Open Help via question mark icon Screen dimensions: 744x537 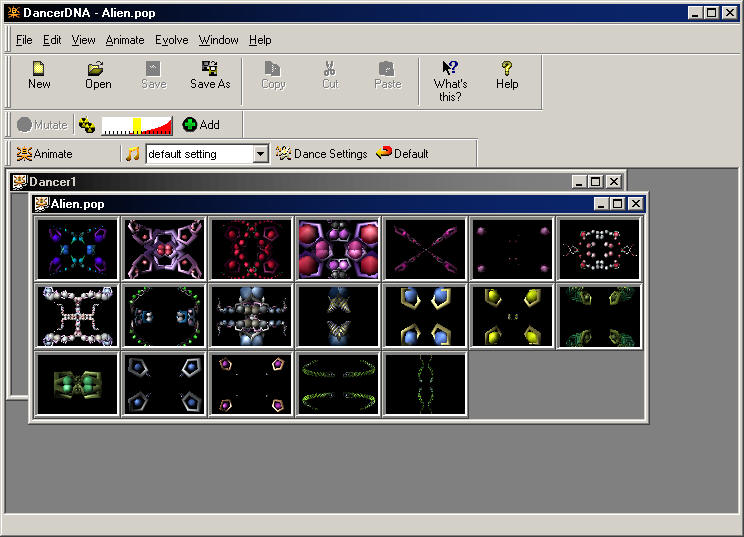tap(507, 68)
